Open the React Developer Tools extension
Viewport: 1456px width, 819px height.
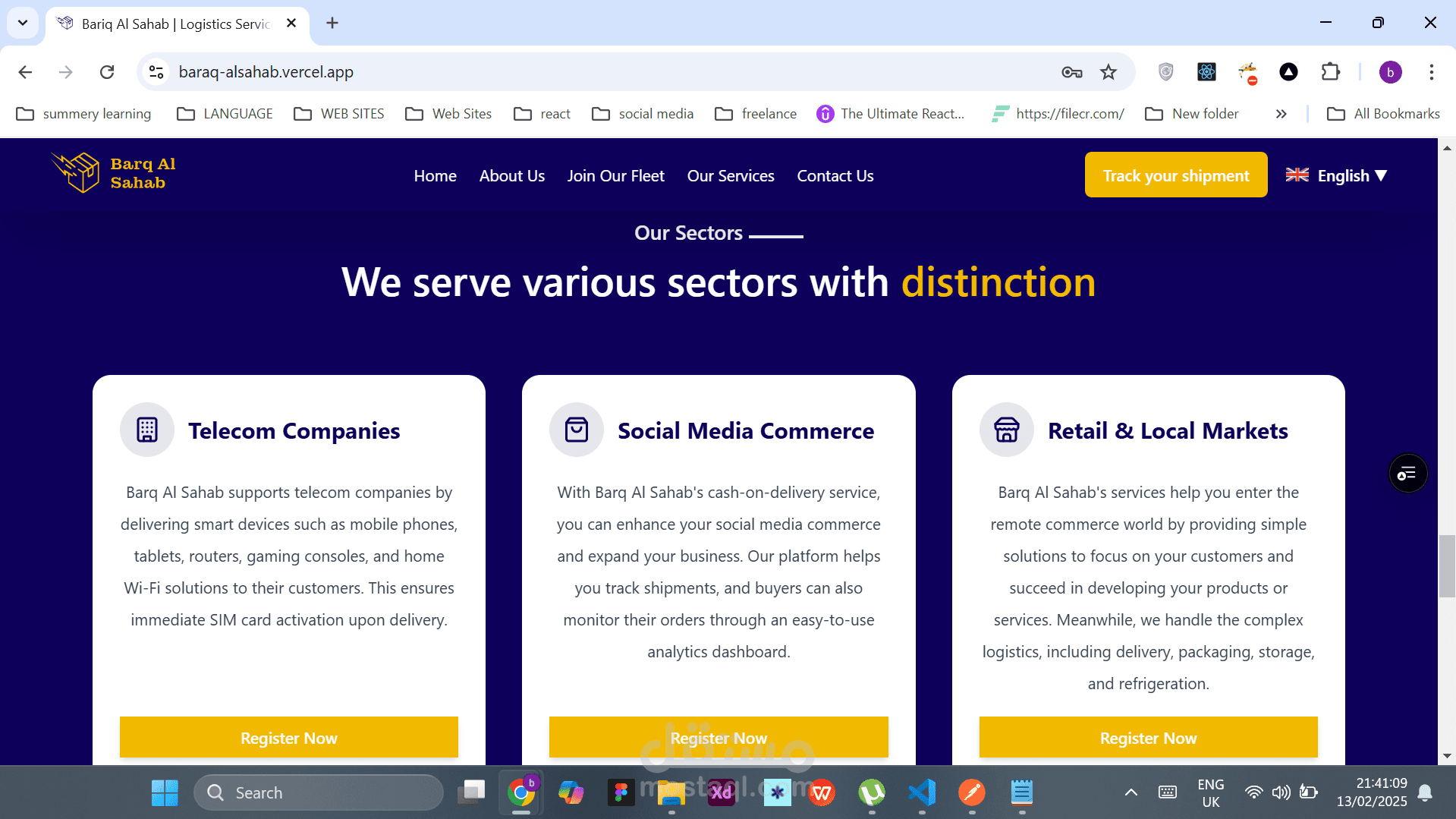1206,72
